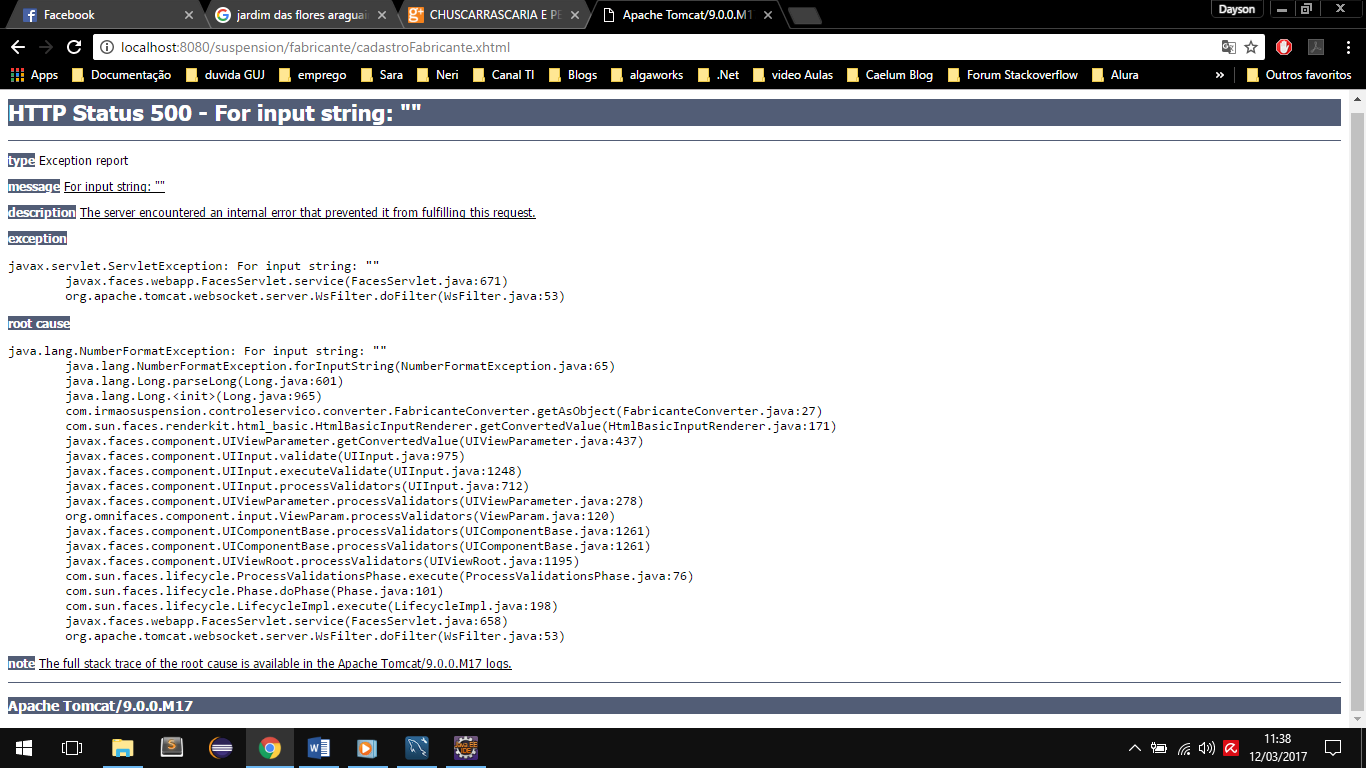
Task: Open the emprego bookmark folder
Action: click(312, 75)
